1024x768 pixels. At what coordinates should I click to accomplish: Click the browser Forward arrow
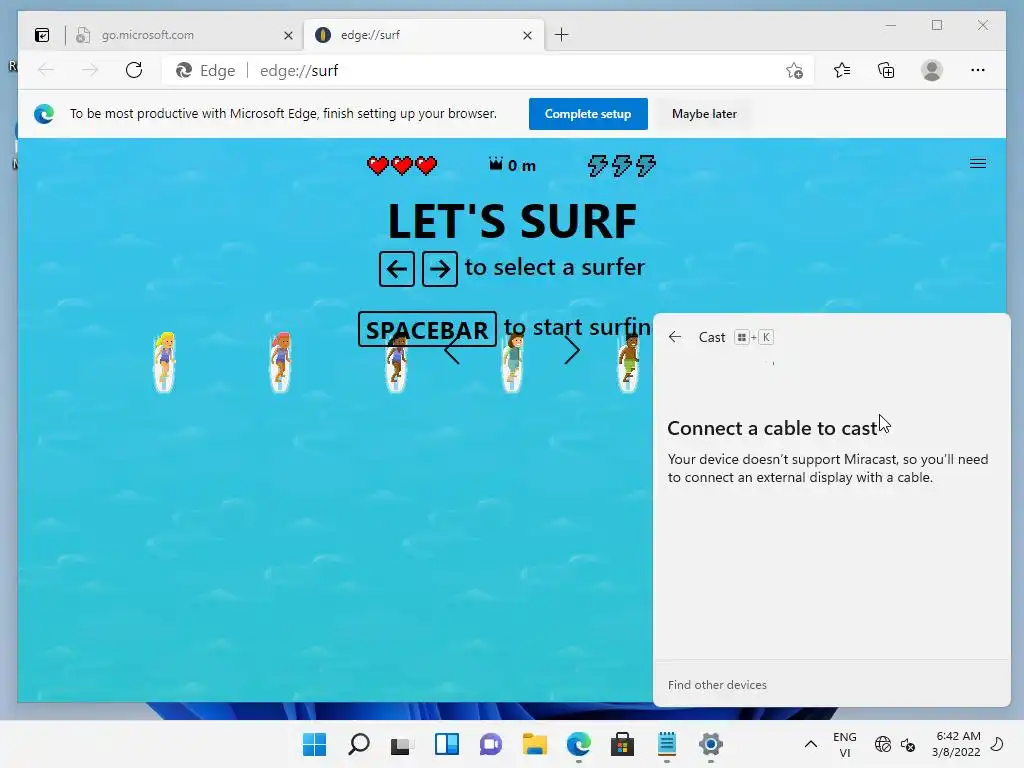(90, 70)
